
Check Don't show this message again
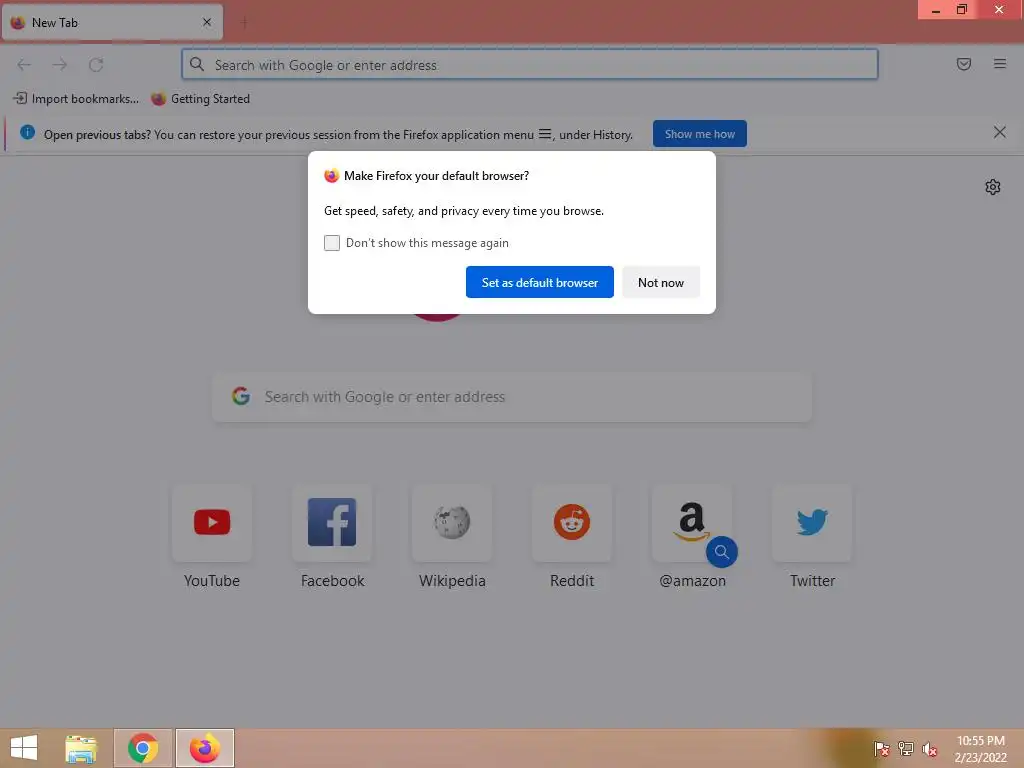pyautogui.click(x=332, y=243)
